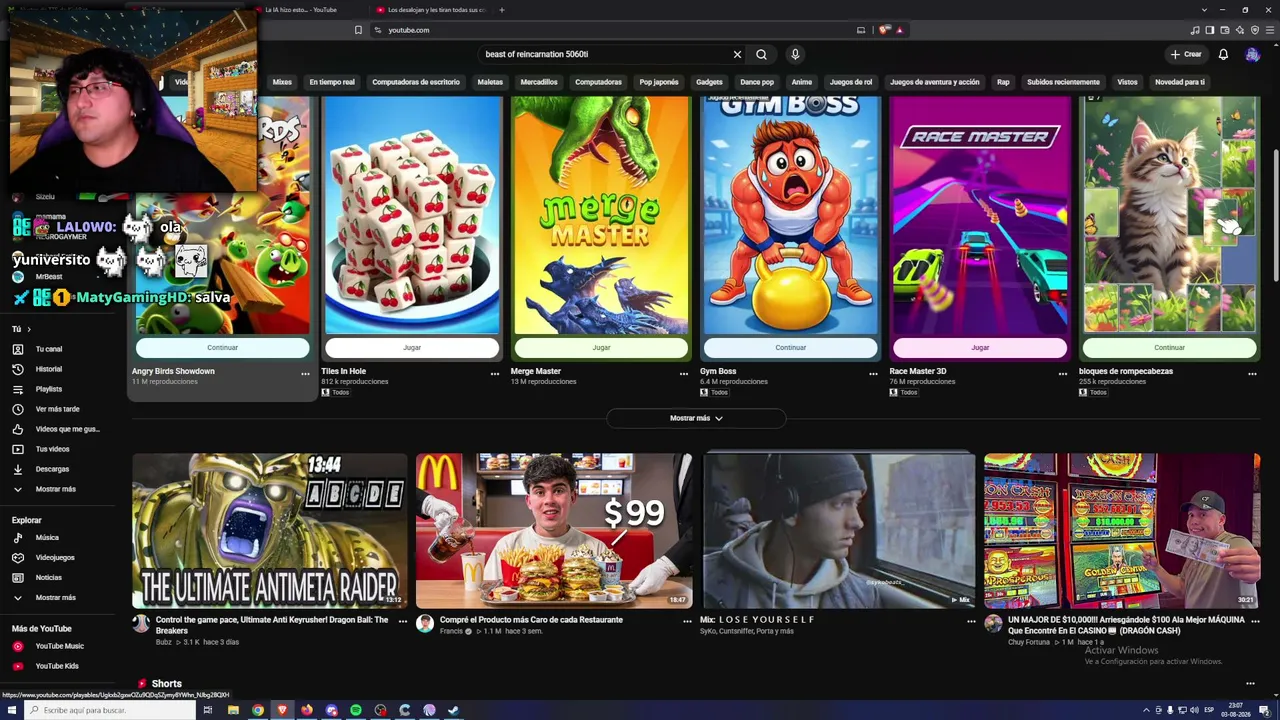Open options menu for Gym Boss
1280x720 pixels.
point(873,373)
